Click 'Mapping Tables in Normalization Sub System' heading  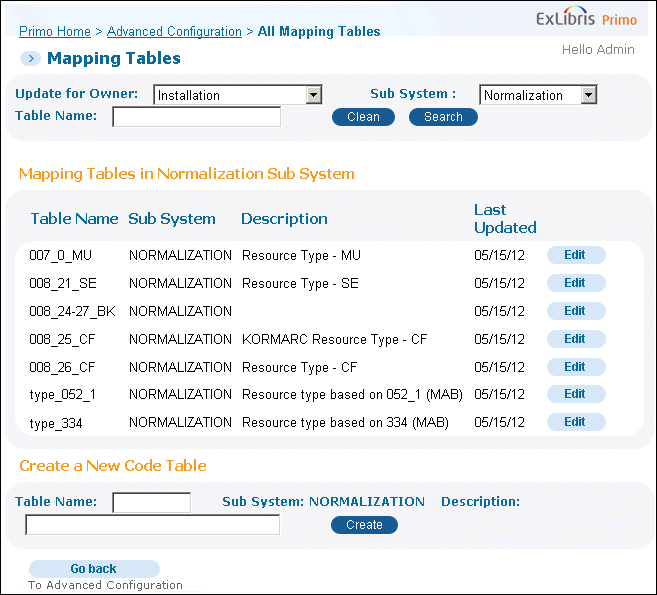tap(187, 174)
